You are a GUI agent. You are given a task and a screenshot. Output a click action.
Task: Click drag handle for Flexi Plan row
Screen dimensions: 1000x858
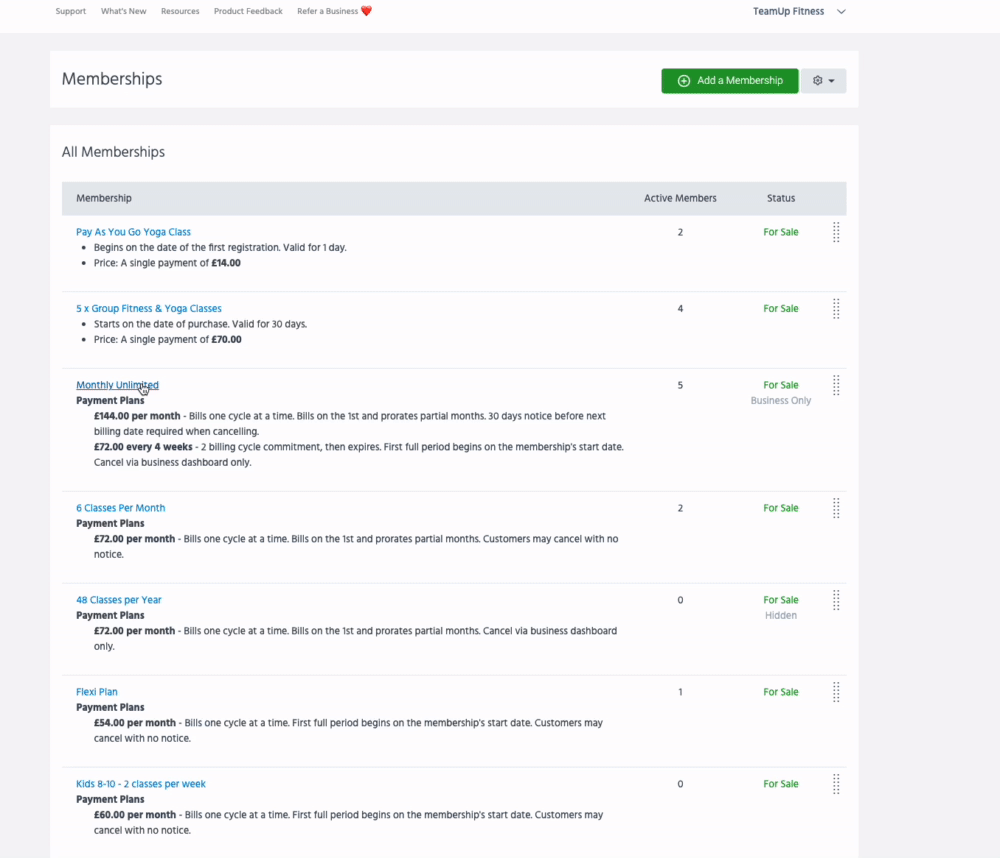(x=836, y=692)
